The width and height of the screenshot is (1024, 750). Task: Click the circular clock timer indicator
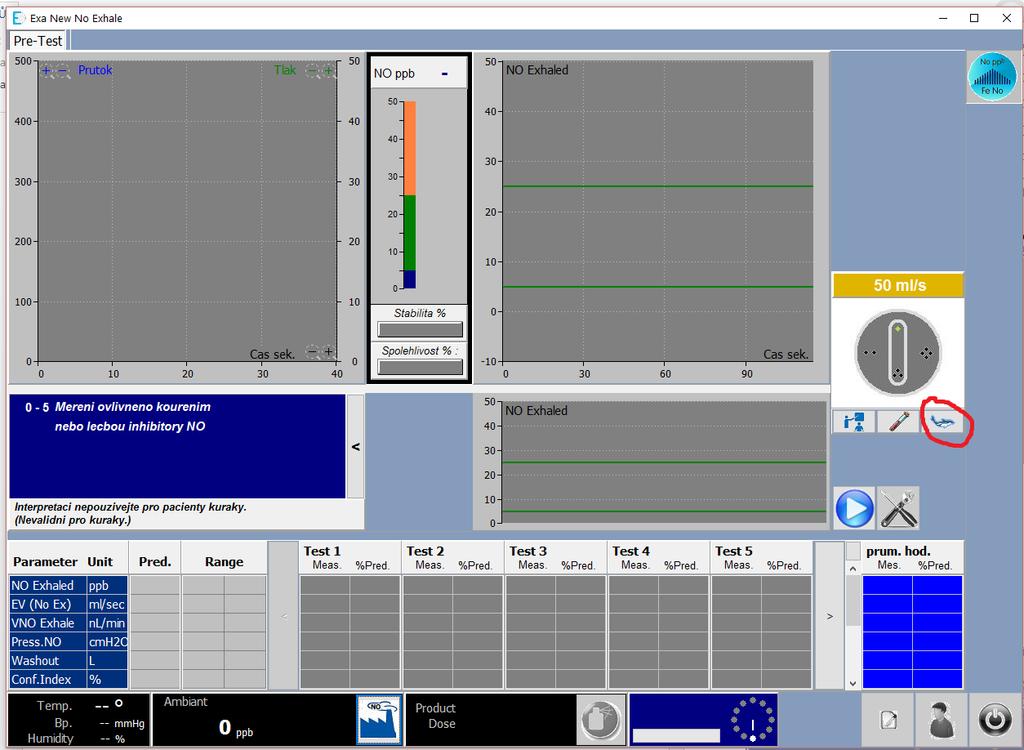click(x=752, y=719)
